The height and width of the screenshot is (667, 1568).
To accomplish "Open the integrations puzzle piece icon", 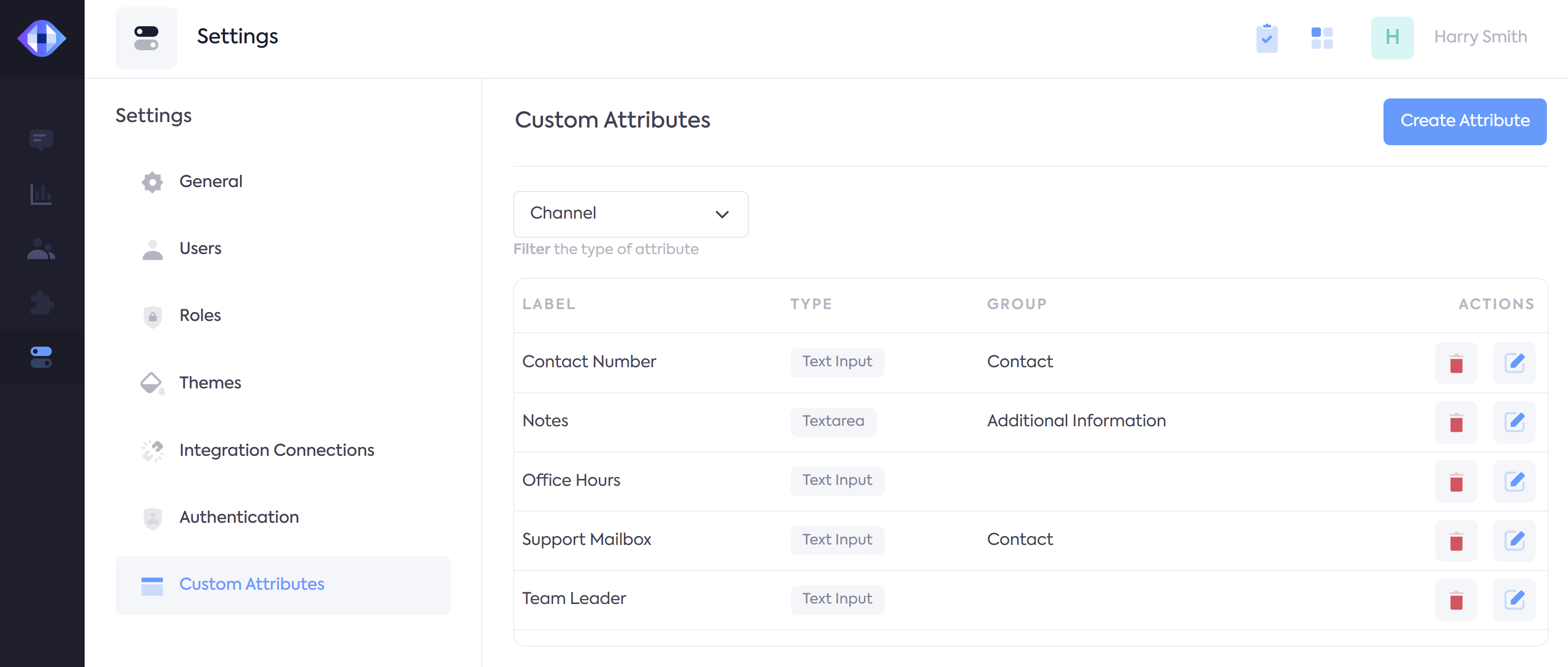I will pos(41,303).
